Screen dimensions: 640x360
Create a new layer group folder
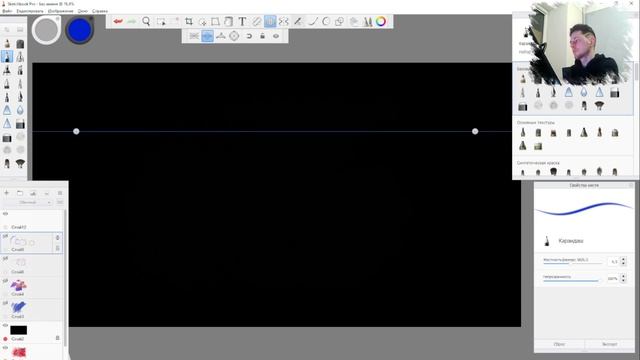click(20, 193)
